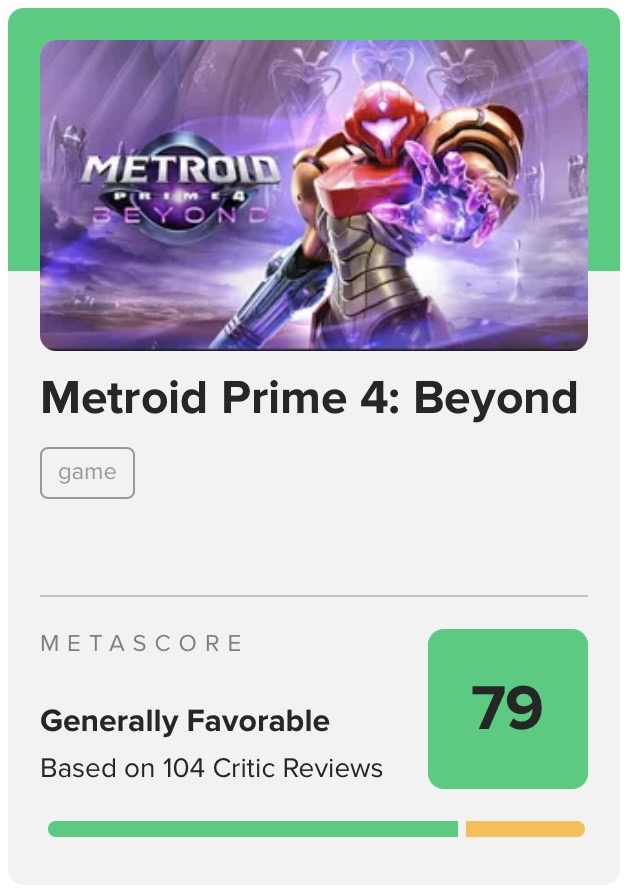Click the Generally Favorable label
The width and height of the screenshot is (630, 892).
coord(185,720)
